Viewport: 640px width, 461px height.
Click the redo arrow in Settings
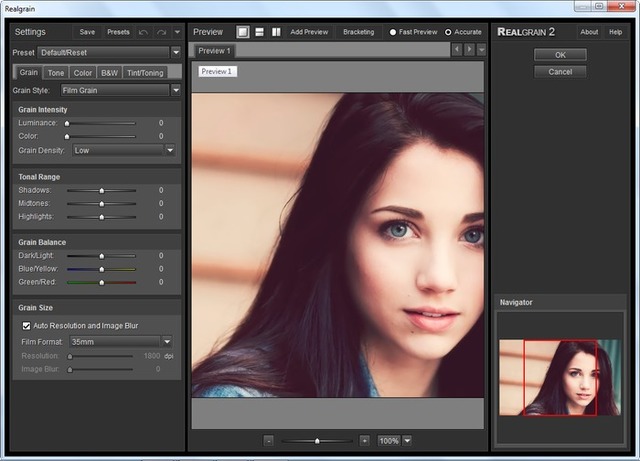tap(161, 32)
